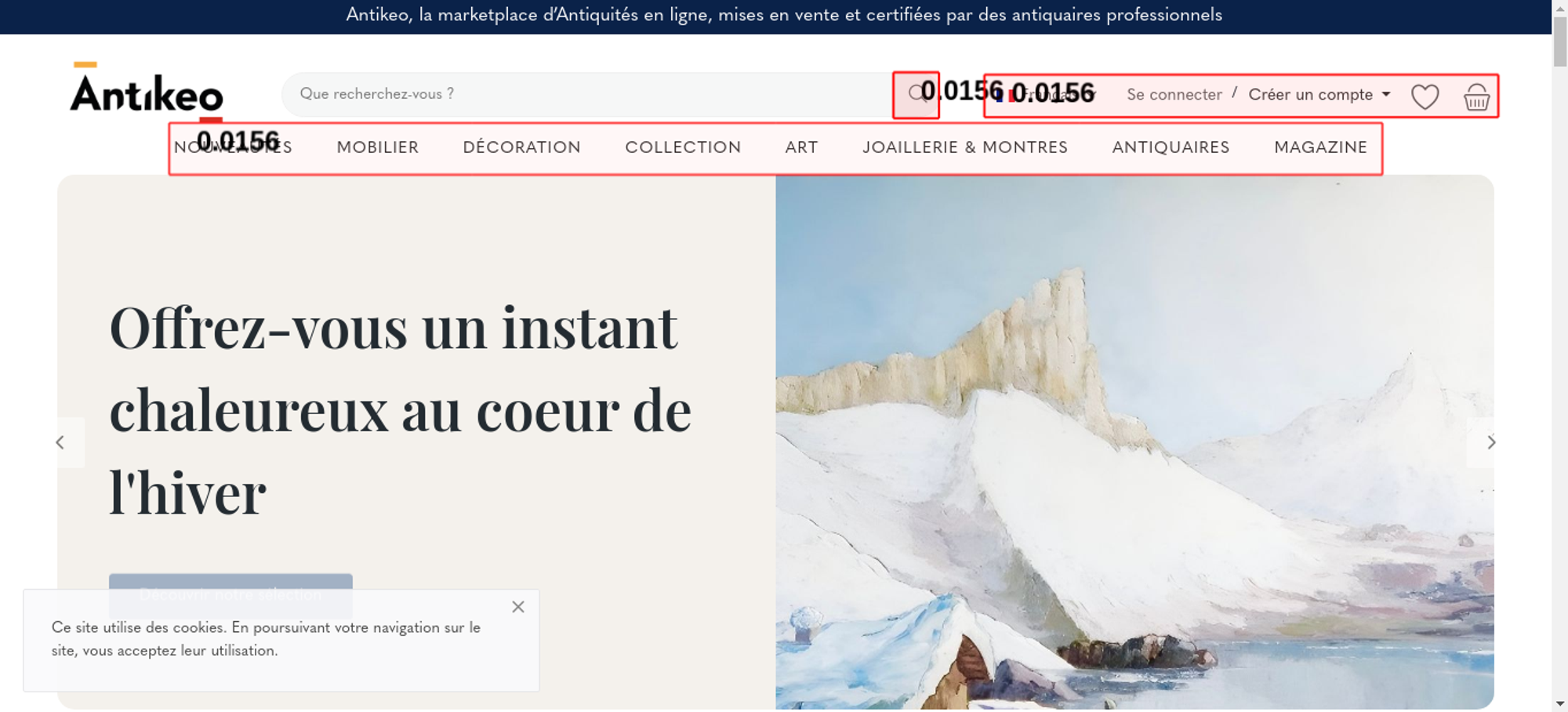Go to previous carousel slide
The height and width of the screenshot is (712, 1568).
60,442
